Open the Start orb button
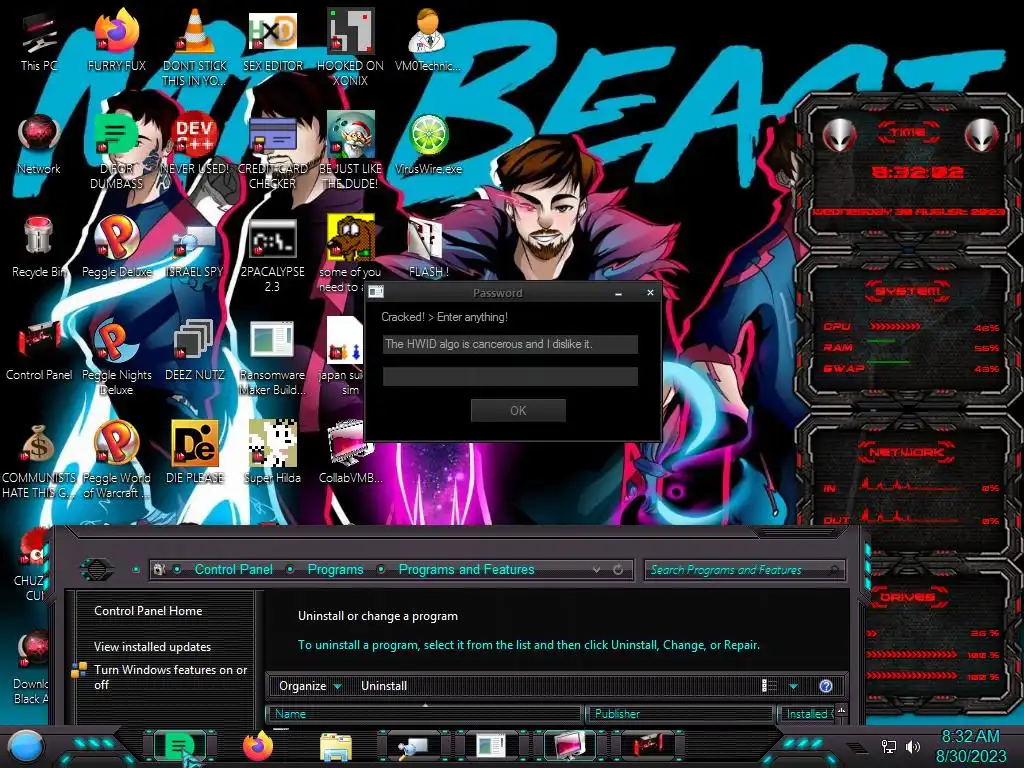Viewport: 1024px width, 768px height. (x=25, y=747)
